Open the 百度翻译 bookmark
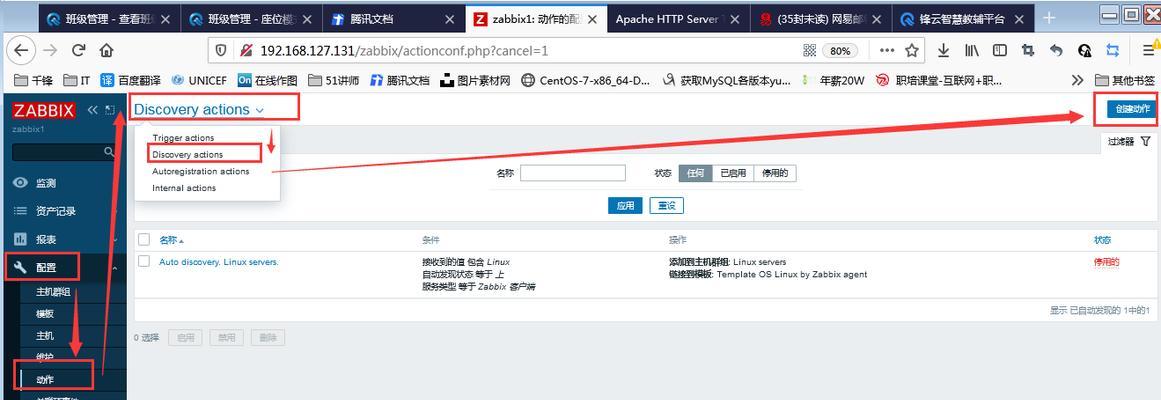1161x400 pixels. point(130,80)
